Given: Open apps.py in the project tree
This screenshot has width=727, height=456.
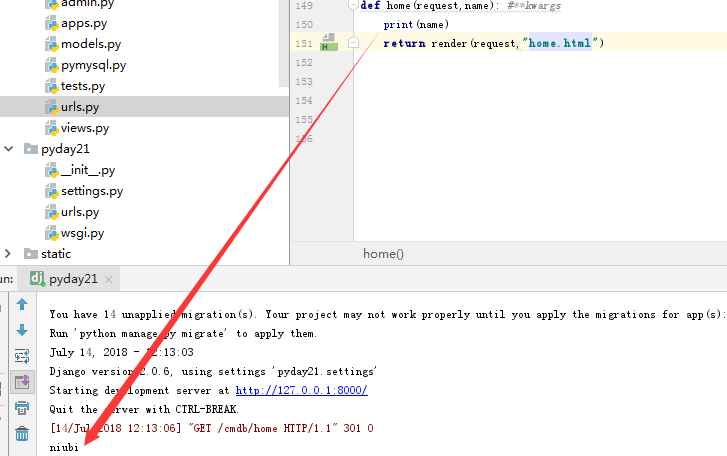Looking at the screenshot, I should point(84,23).
